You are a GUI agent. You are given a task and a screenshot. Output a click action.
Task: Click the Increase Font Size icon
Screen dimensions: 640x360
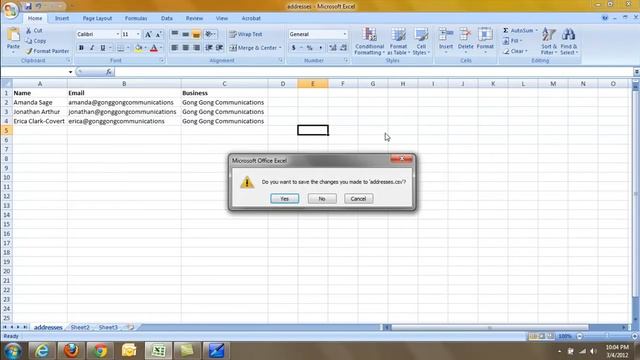[x=148, y=35]
